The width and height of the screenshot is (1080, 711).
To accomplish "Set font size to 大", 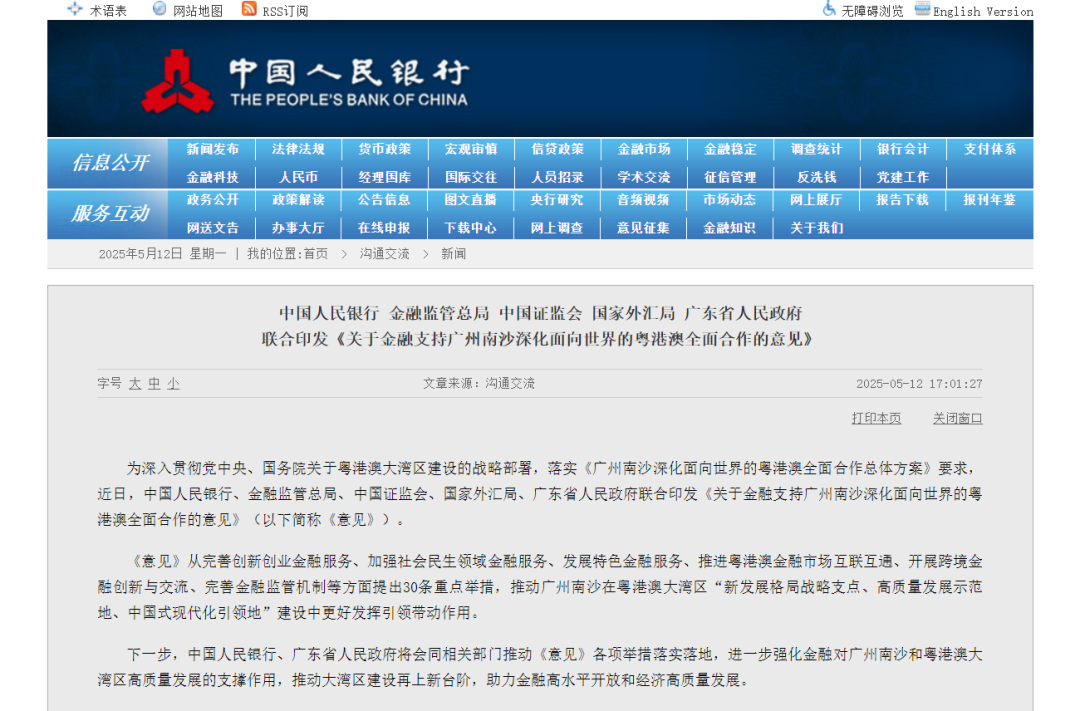I will (x=135, y=384).
